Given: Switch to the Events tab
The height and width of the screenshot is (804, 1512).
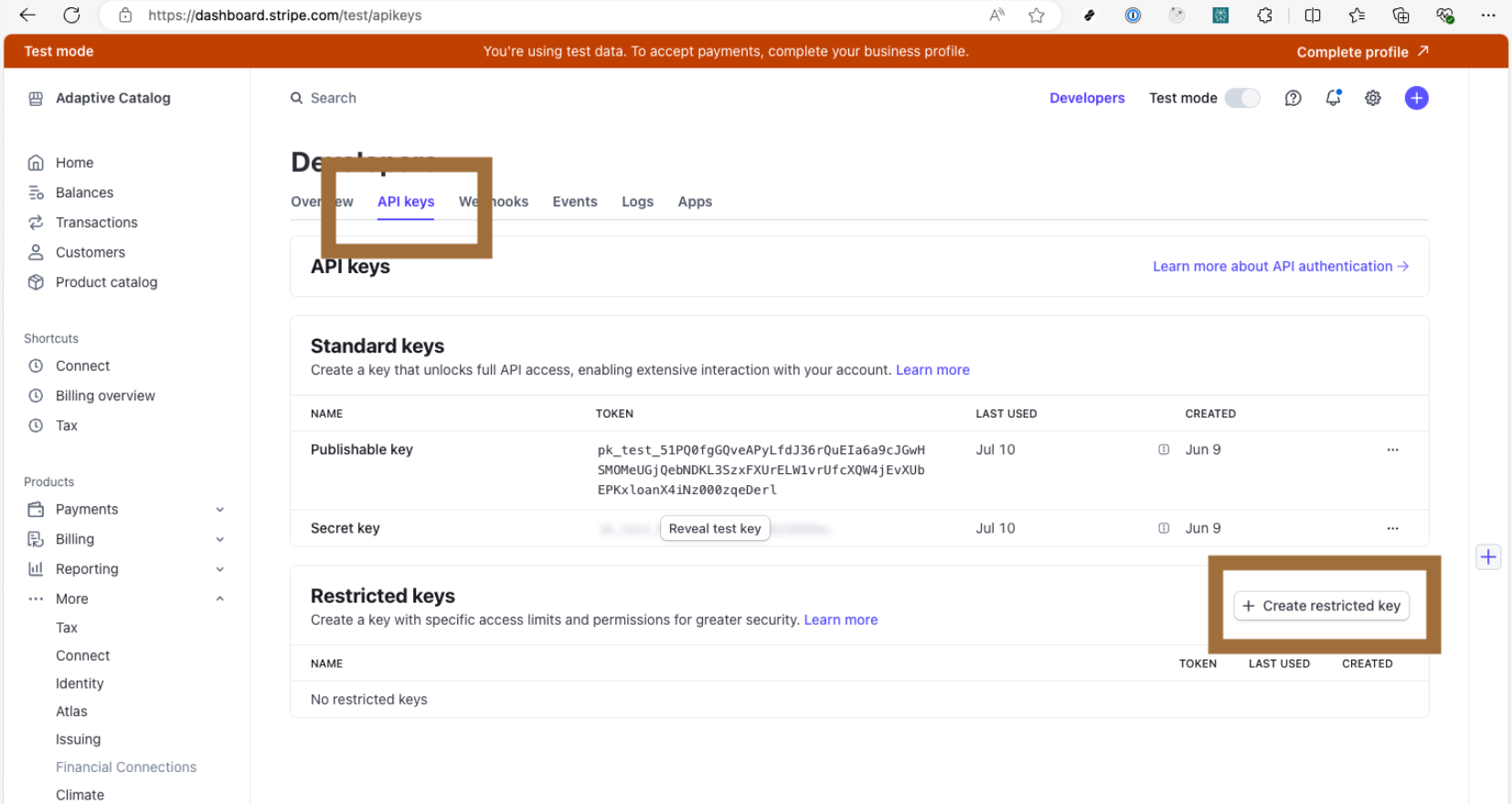Looking at the screenshot, I should coord(575,202).
